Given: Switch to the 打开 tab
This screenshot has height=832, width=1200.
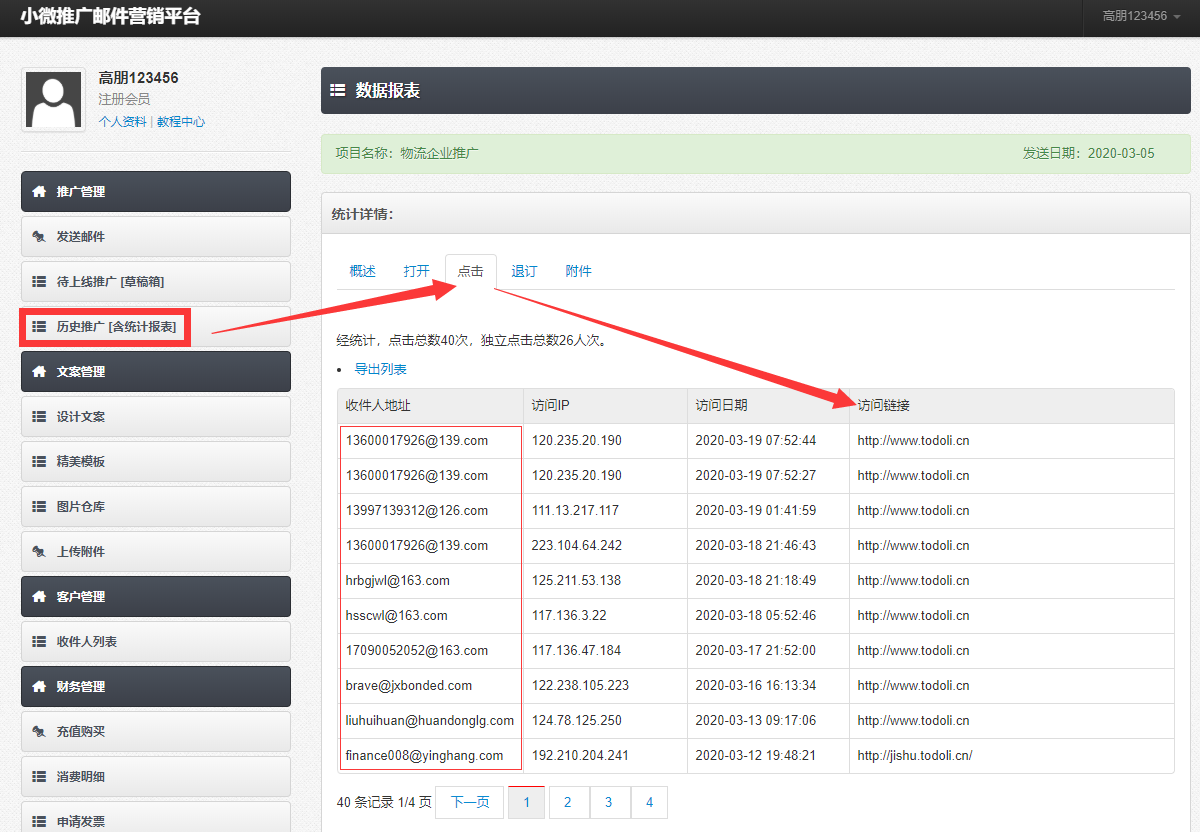Looking at the screenshot, I should (x=417, y=272).
